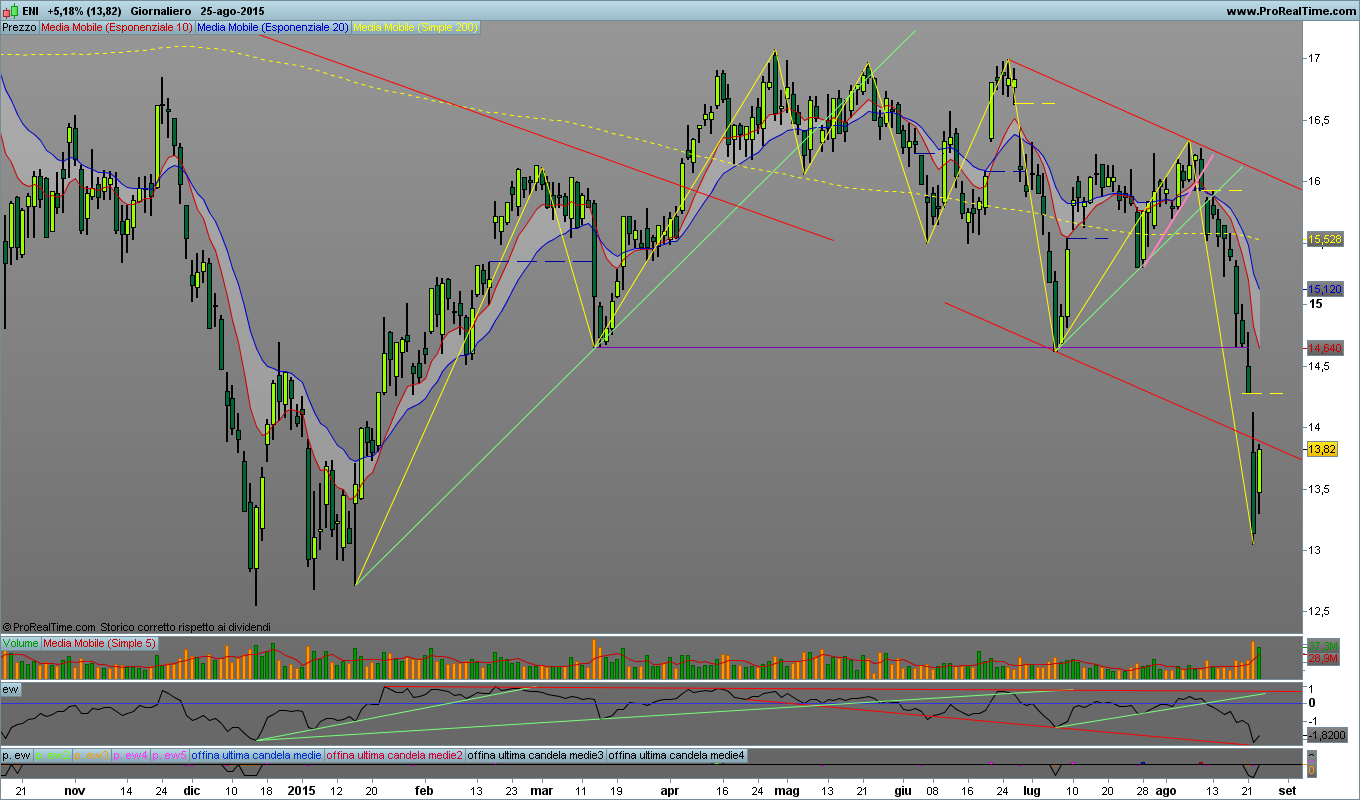1360x800 pixels.
Task: Click the 'p. ew5' magenta label
Action: [x=169, y=755]
